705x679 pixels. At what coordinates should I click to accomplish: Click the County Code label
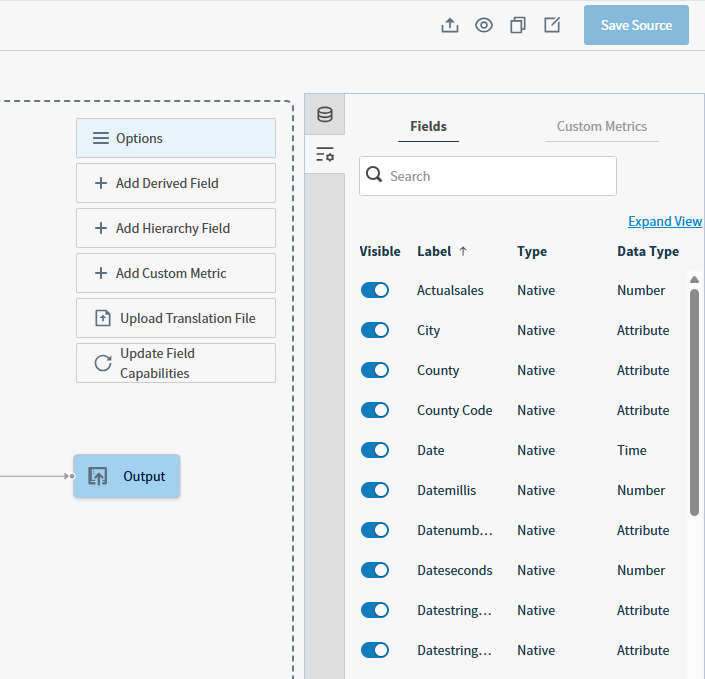click(455, 411)
